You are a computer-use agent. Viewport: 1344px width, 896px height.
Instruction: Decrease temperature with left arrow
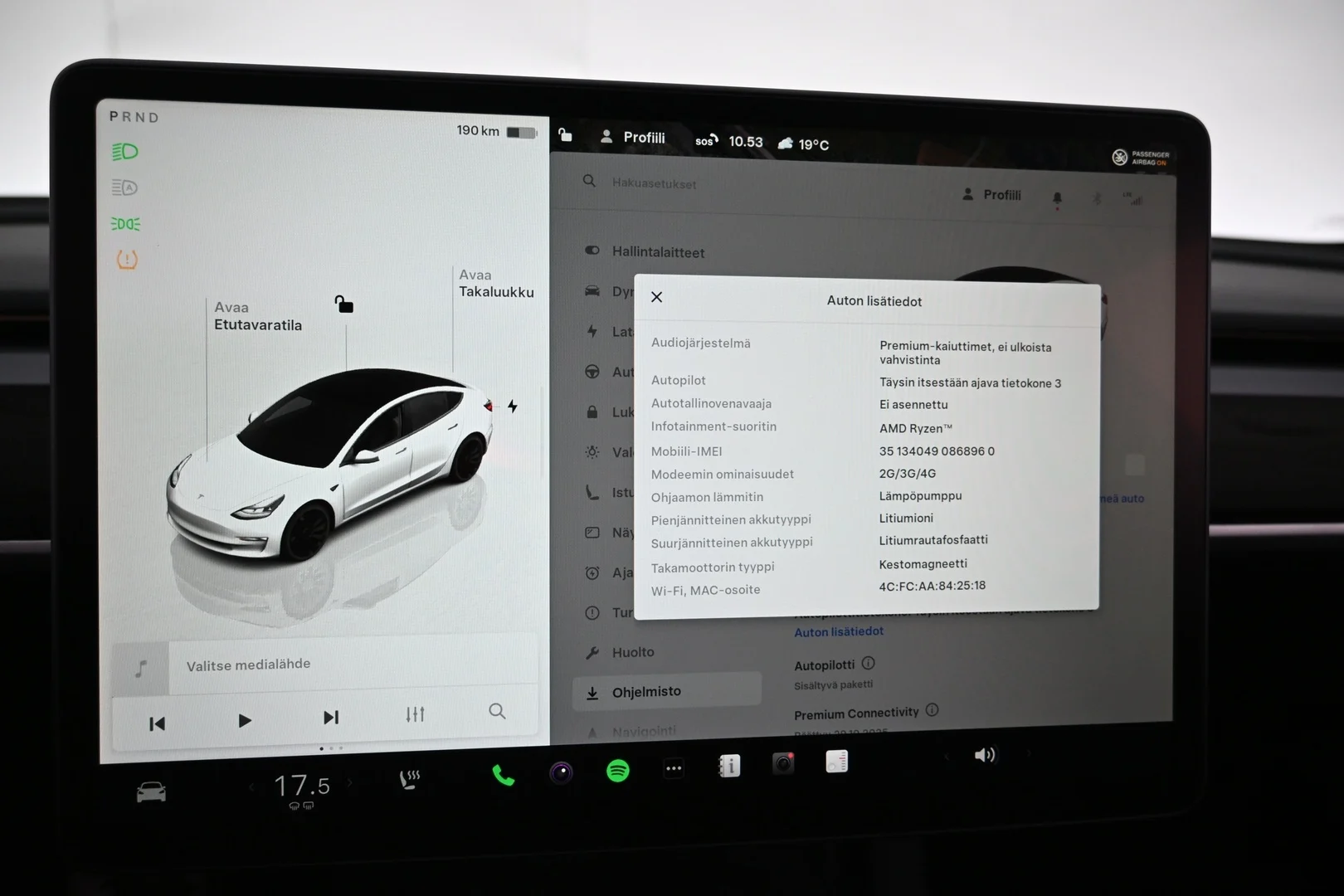click(x=252, y=787)
